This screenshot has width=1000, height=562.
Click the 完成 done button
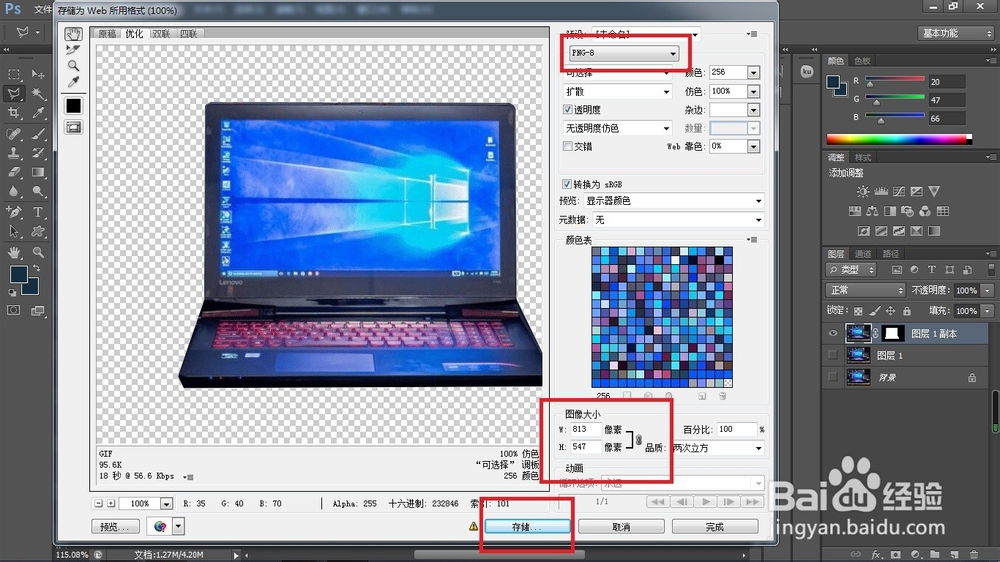tap(715, 526)
